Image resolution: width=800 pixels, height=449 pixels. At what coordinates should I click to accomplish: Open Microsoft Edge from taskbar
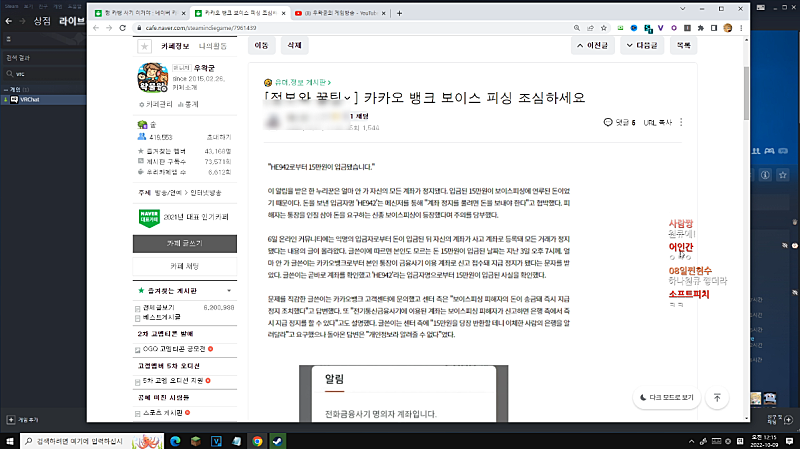click(x=175, y=441)
